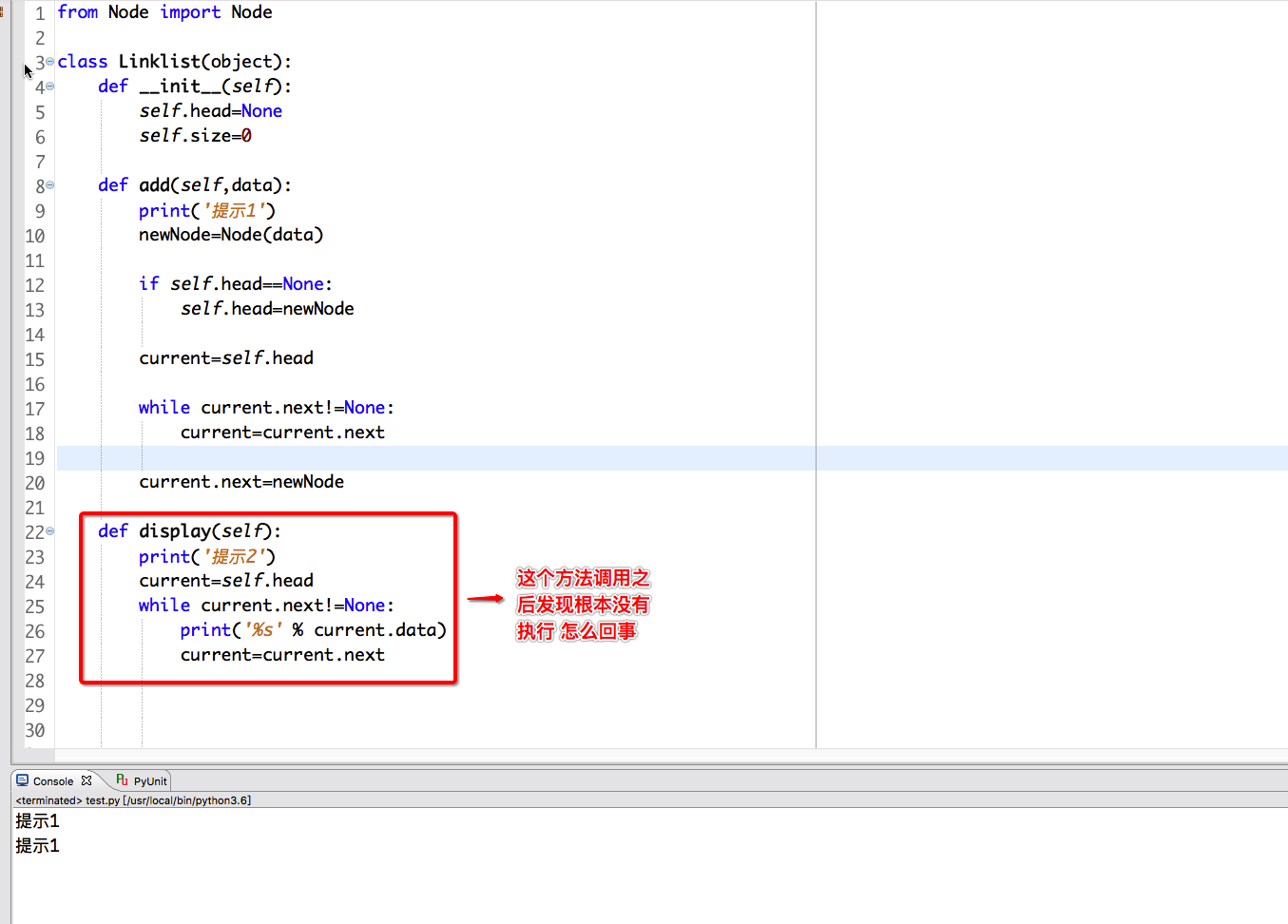Place cursor on 'from Node import Node' line
The width and height of the screenshot is (1288, 924).
coord(164,12)
